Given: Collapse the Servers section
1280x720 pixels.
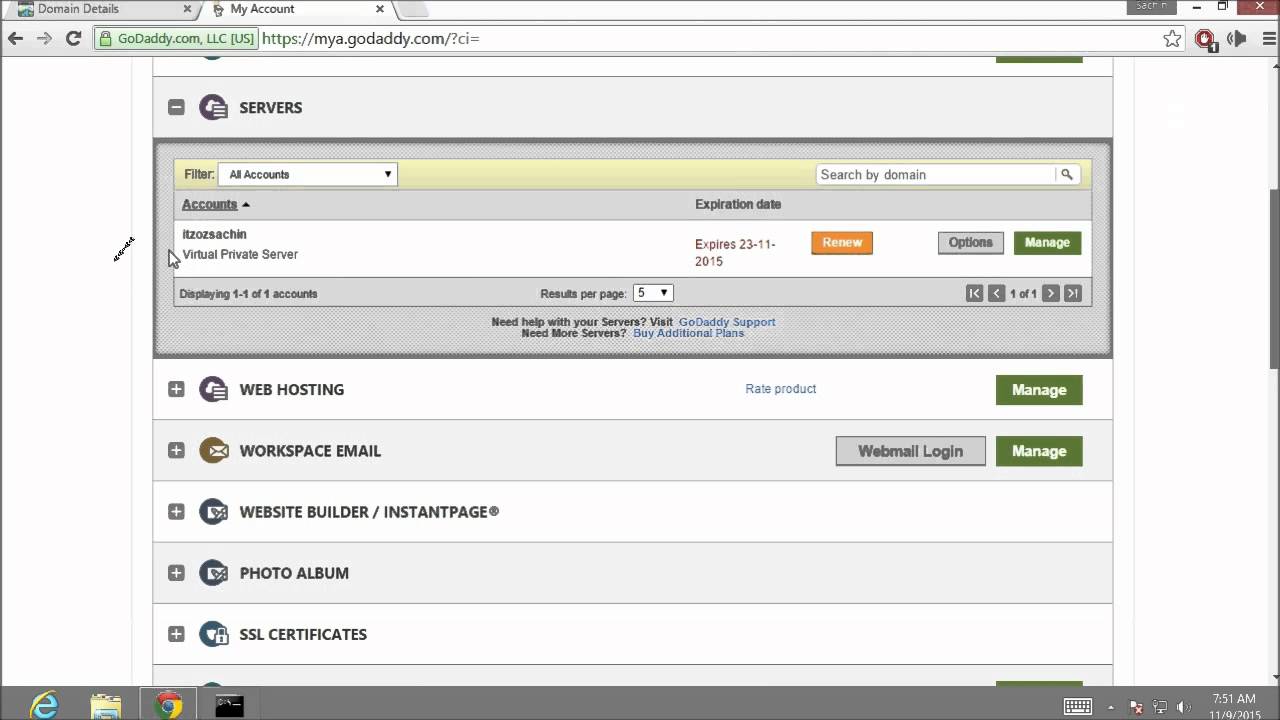Looking at the screenshot, I should click(x=176, y=107).
